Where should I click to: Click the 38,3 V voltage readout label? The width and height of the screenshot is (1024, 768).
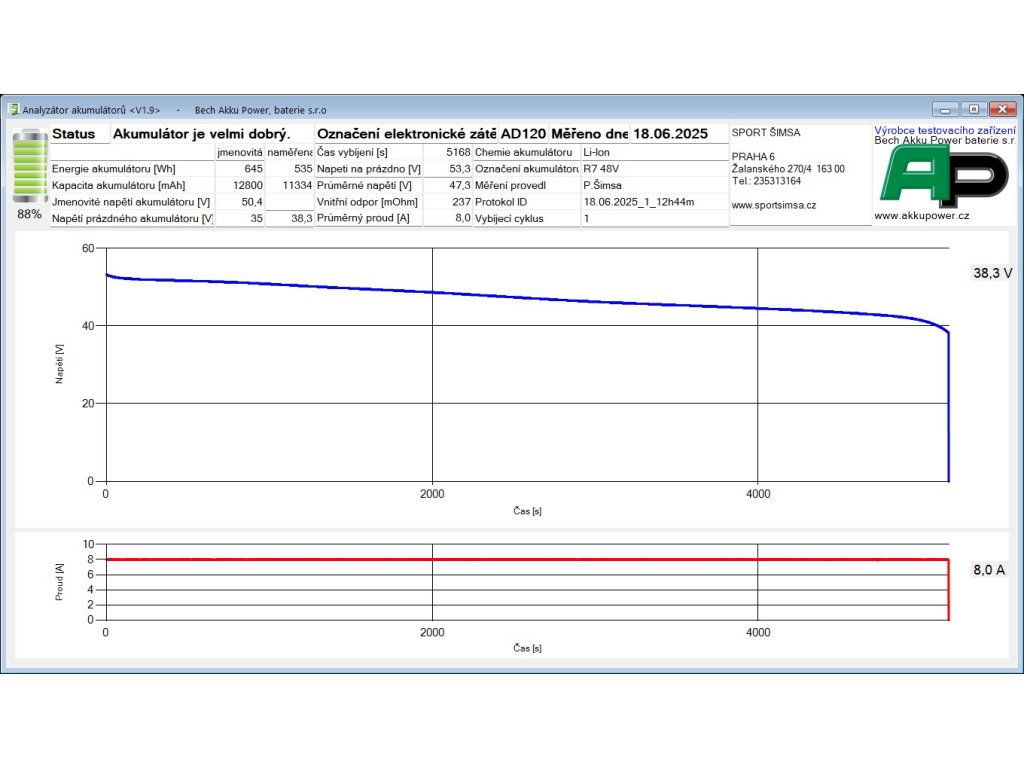coord(992,273)
